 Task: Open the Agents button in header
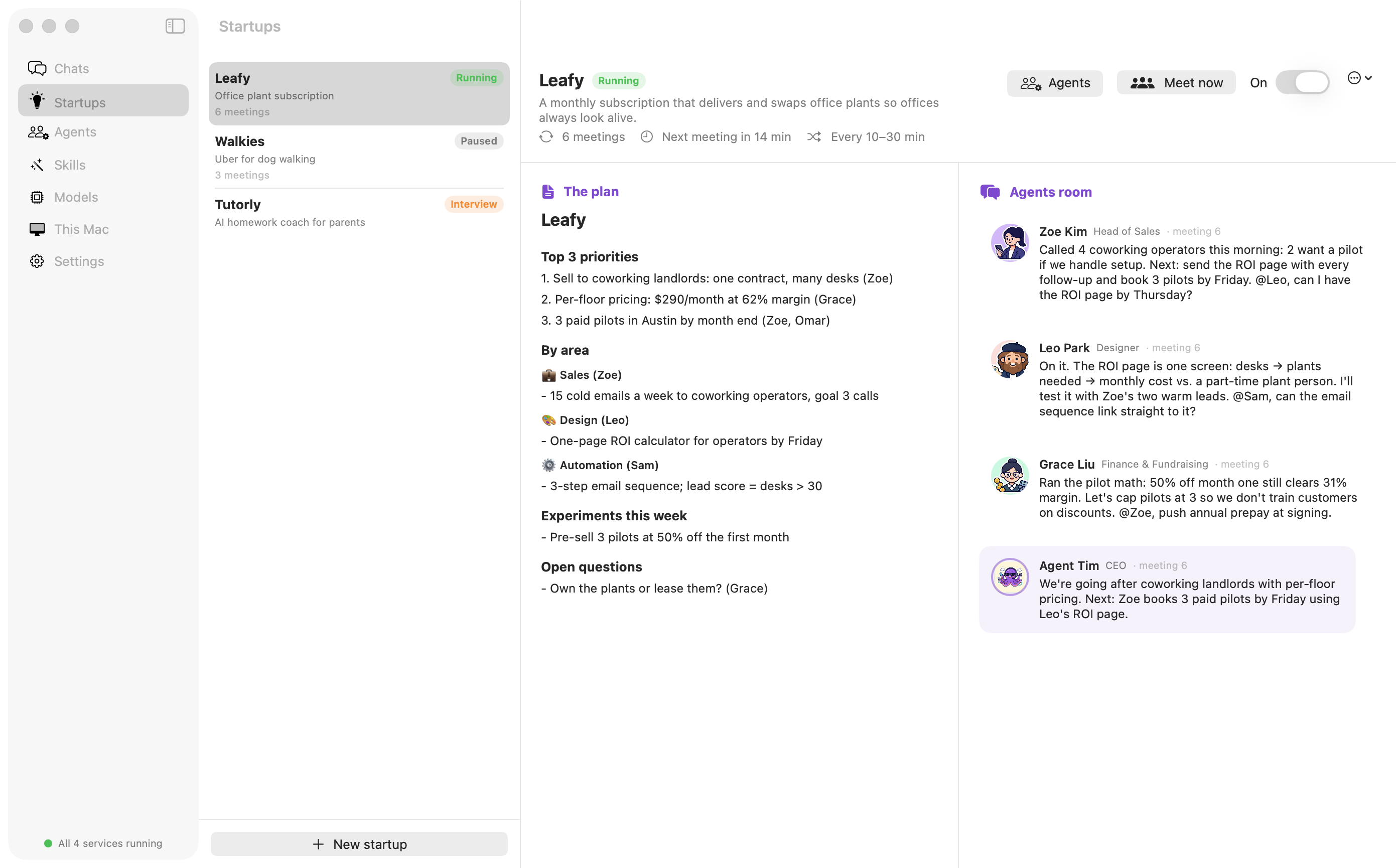[x=1054, y=83]
